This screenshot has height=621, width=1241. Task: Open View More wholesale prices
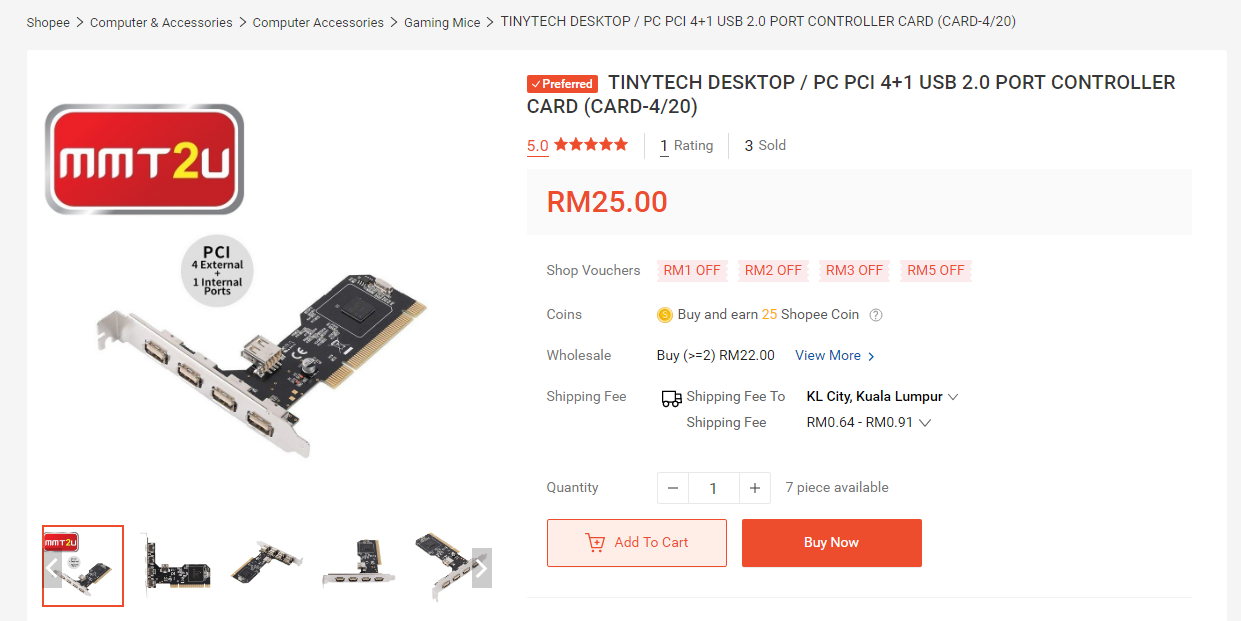(835, 356)
